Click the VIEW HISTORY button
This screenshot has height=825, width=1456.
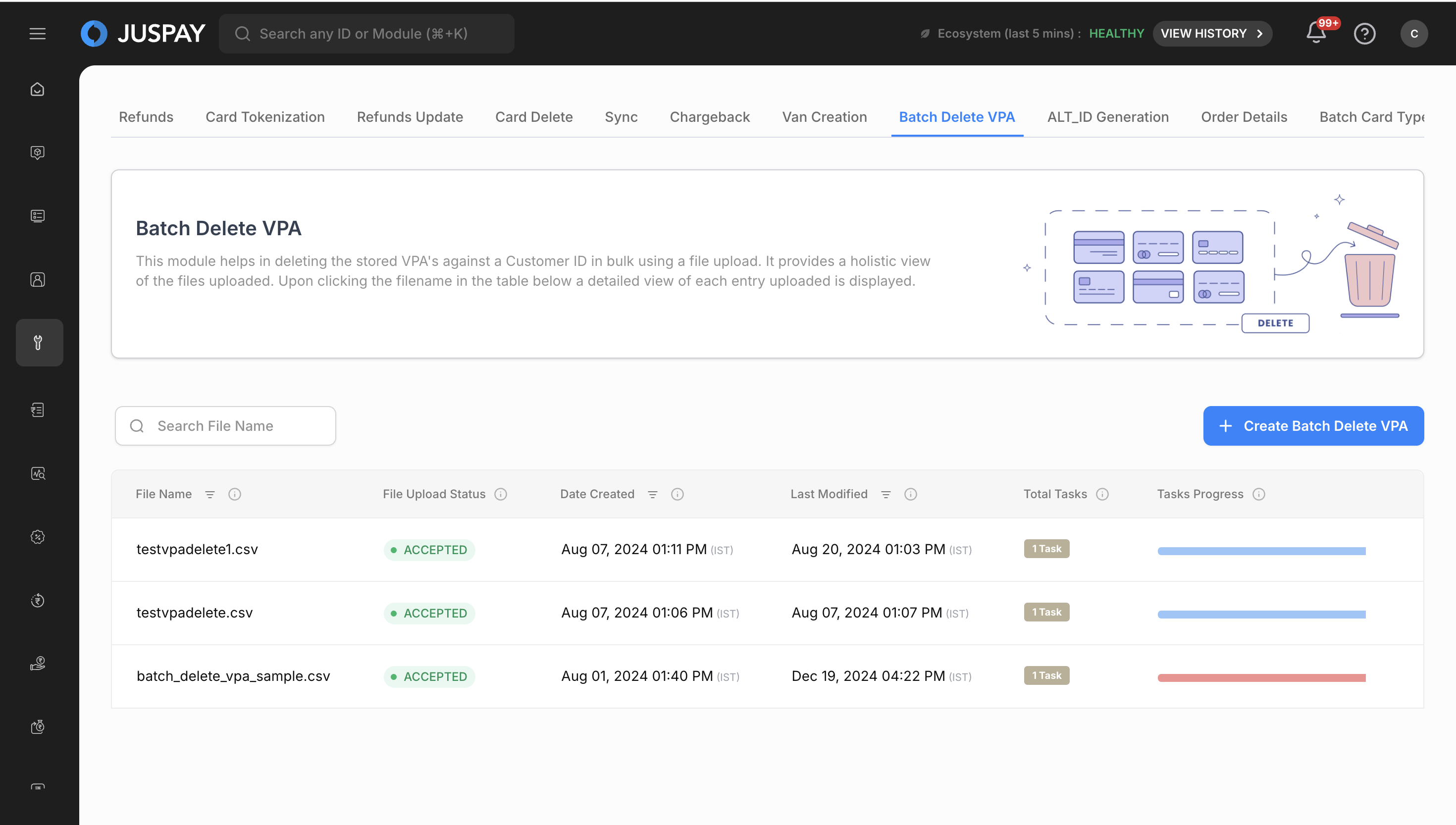point(1212,34)
